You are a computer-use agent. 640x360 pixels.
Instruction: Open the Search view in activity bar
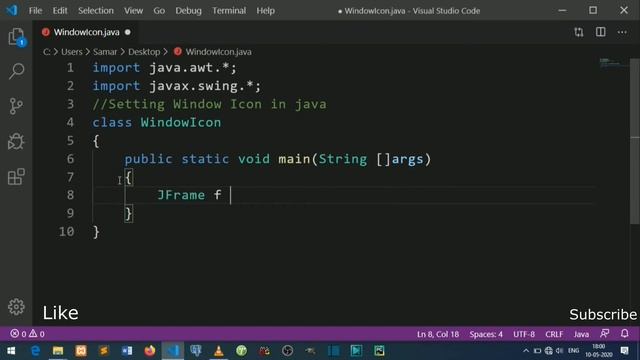click(16, 71)
